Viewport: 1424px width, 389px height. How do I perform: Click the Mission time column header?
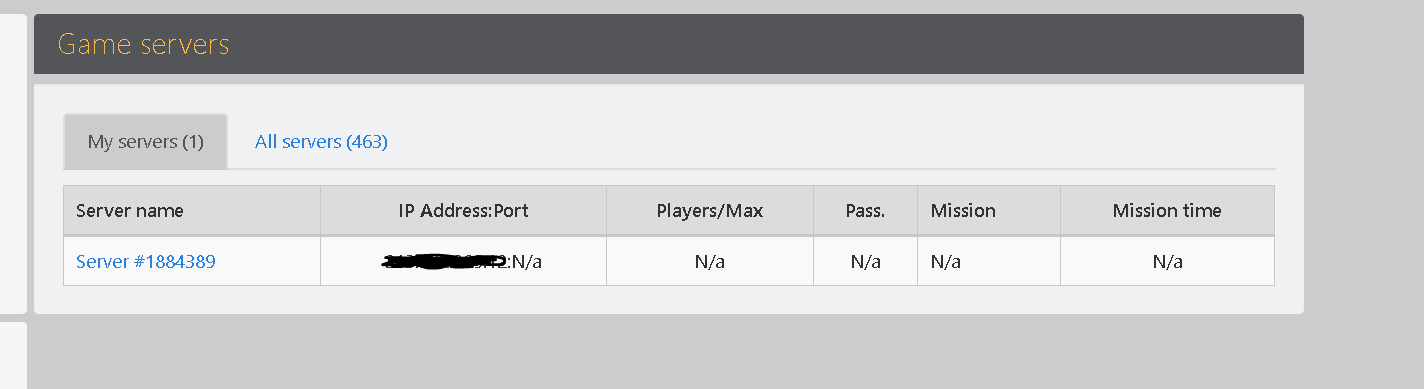coord(1167,211)
